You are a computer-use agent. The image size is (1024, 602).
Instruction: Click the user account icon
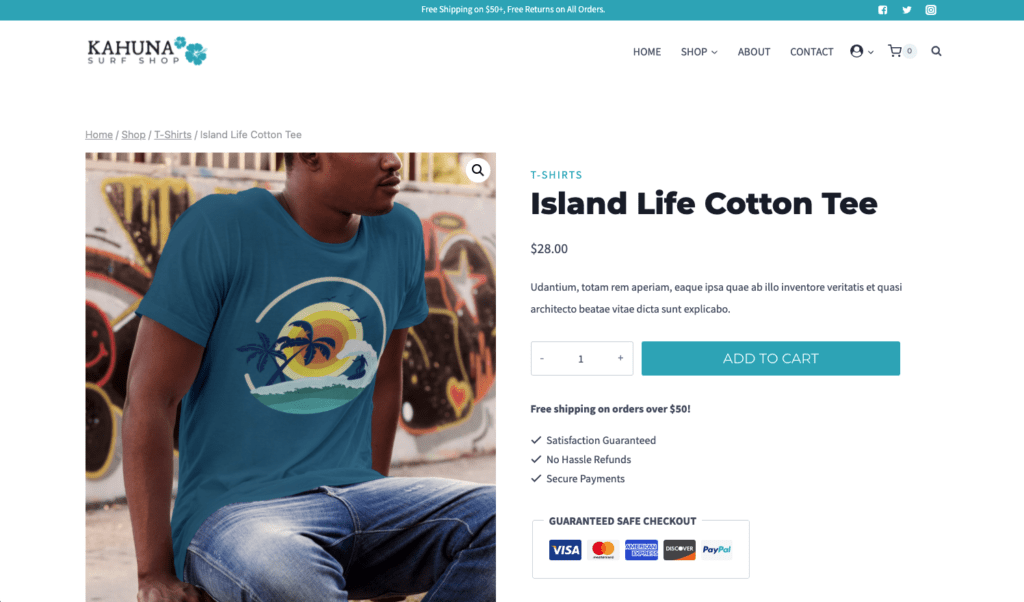856,51
